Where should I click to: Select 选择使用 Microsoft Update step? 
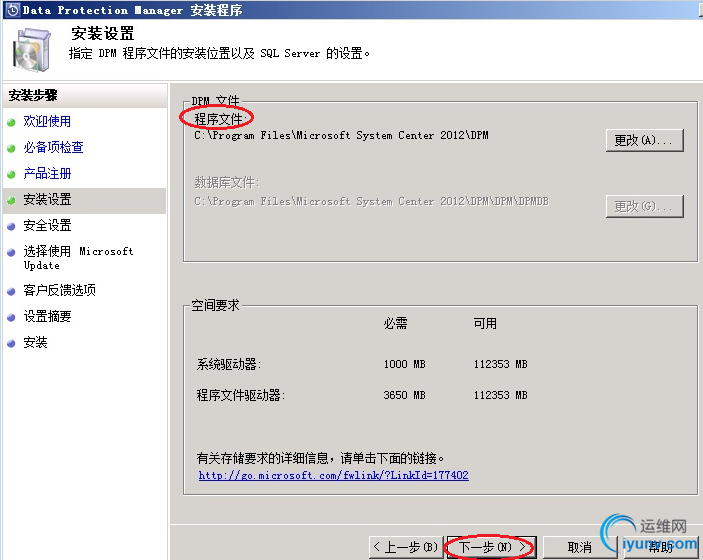(78, 258)
